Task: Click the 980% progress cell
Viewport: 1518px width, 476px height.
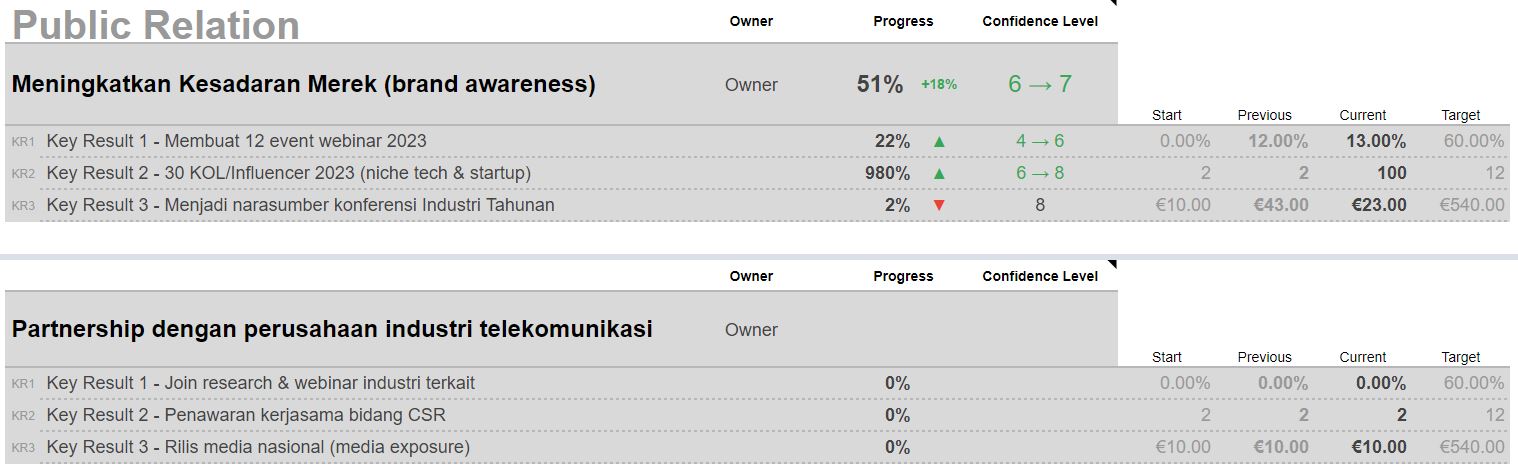Action: (x=888, y=174)
